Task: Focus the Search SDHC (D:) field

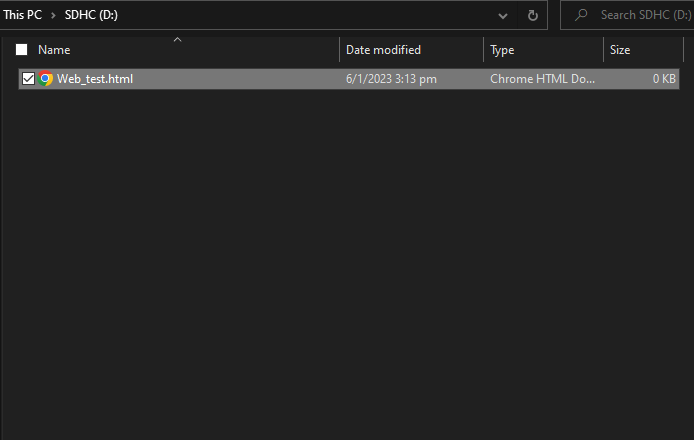Action: point(640,16)
